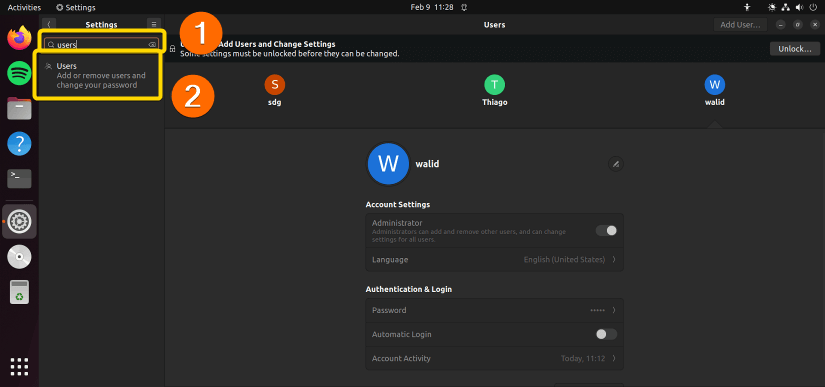Launch Terminal from the dock
825x387 pixels.
click(x=19, y=179)
